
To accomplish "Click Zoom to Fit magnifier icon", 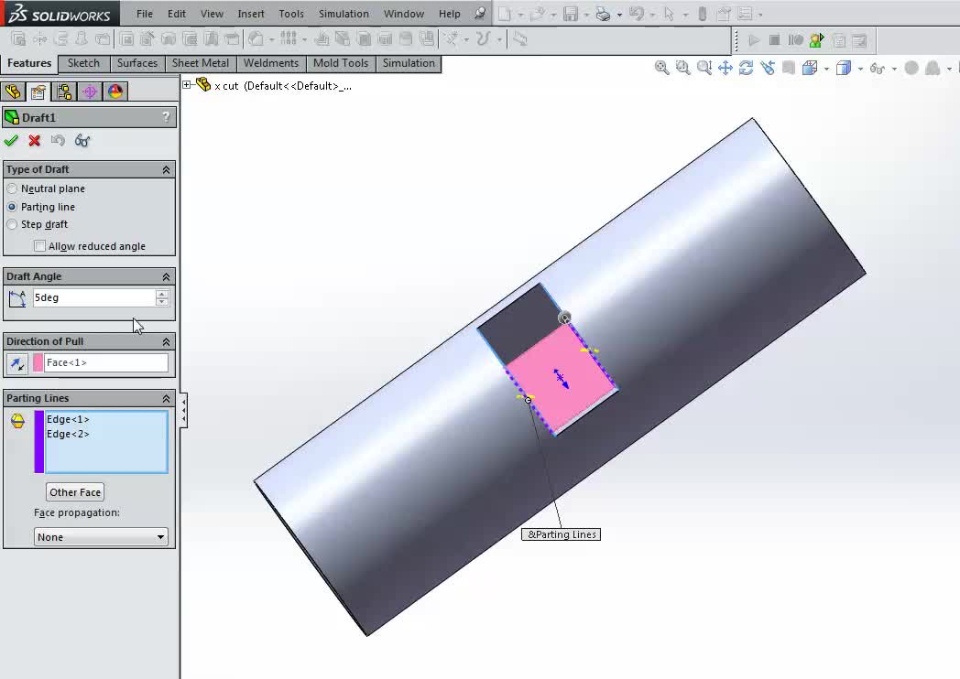I will click(662, 67).
